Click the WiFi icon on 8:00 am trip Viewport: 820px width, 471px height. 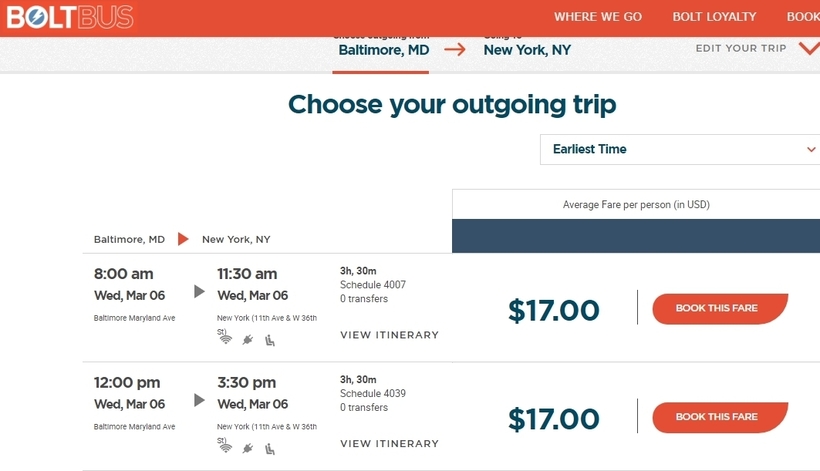(x=225, y=339)
